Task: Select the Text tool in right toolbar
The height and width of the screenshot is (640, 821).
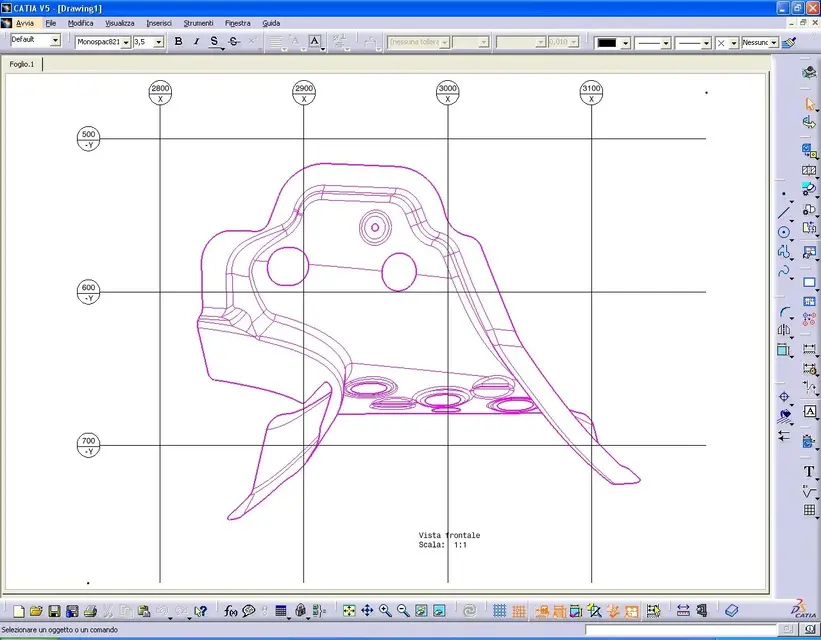Action: pyautogui.click(x=809, y=472)
